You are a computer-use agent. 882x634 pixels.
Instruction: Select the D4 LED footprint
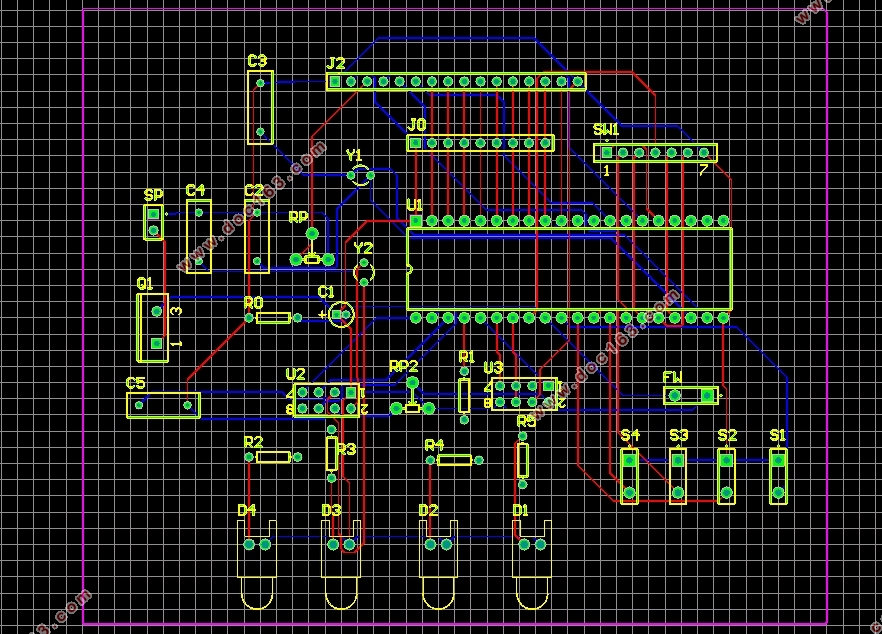257,565
